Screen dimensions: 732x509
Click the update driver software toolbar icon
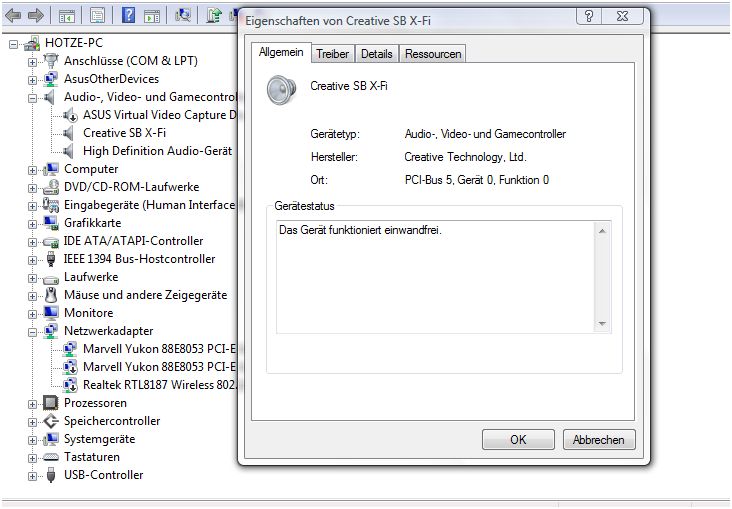[x=214, y=15]
